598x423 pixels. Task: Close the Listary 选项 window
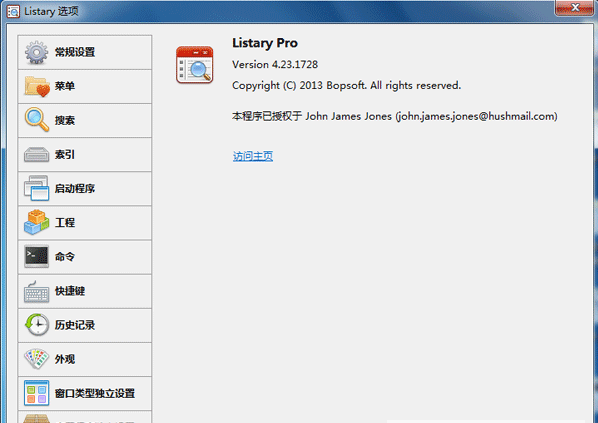click(574, 8)
